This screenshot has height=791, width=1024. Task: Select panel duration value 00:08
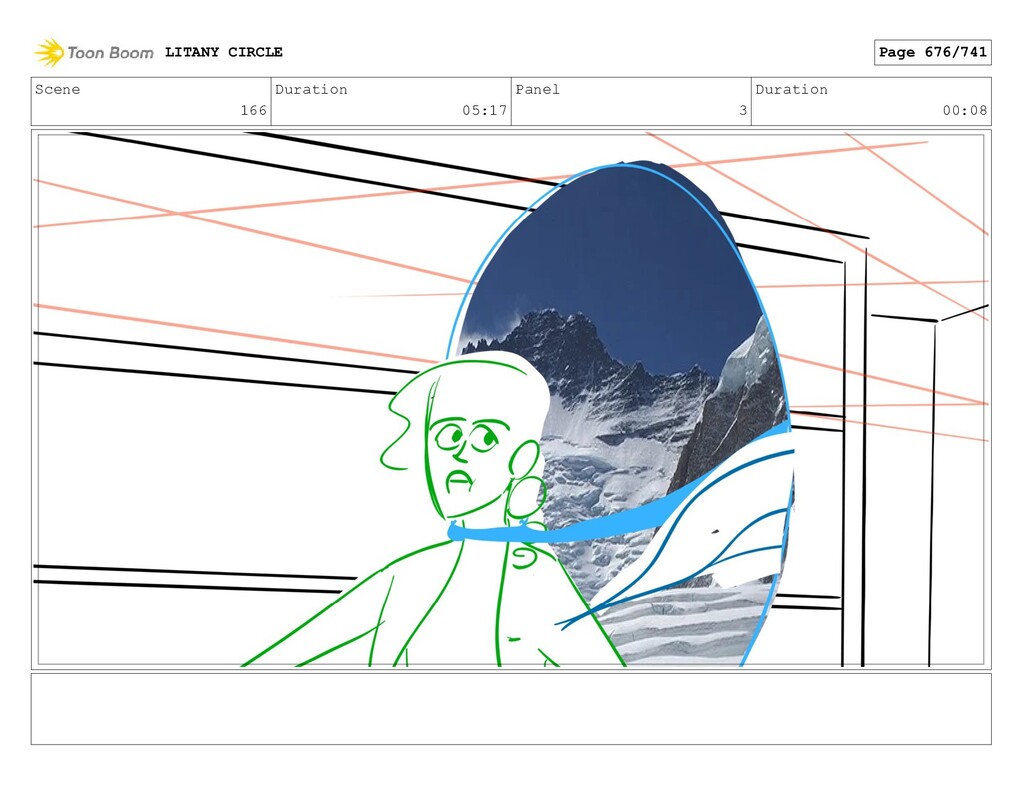point(965,110)
